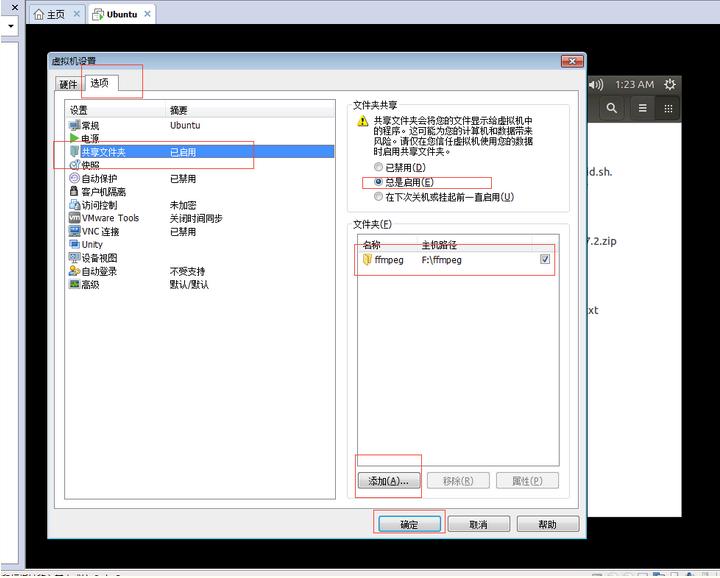Close the left sidebar panel X
Image resolution: width=720 pixels, height=578 pixels.
pyautogui.click(x=15, y=7)
